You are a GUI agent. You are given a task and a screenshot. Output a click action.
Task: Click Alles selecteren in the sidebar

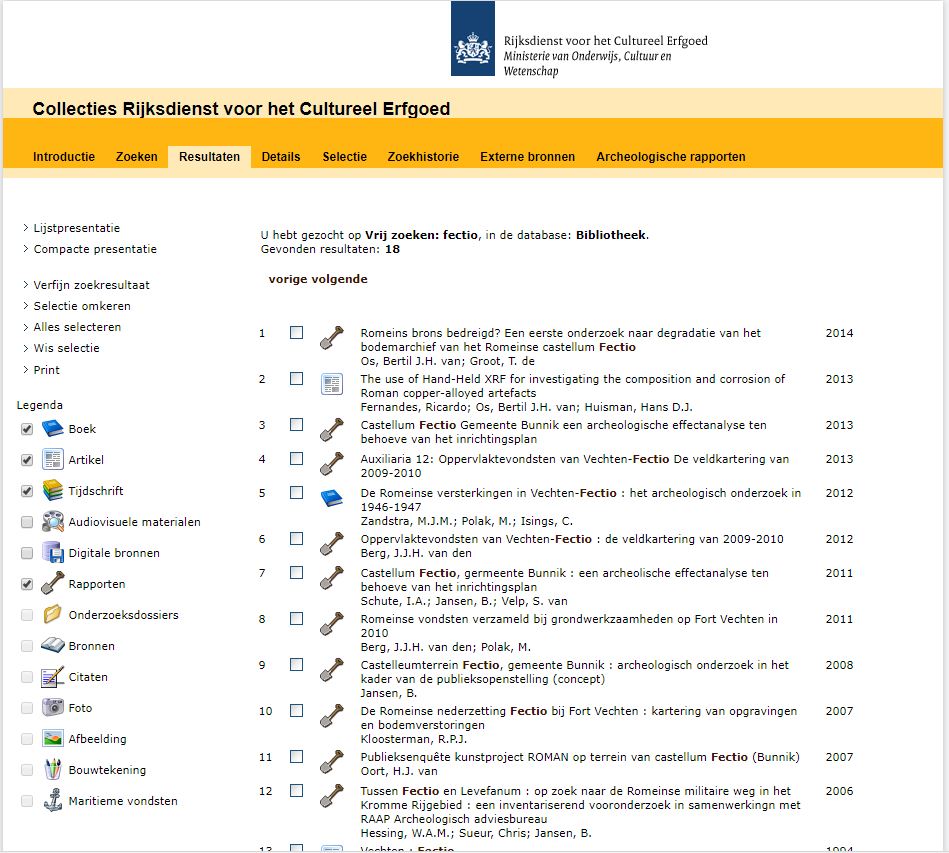(x=77, y=327)
